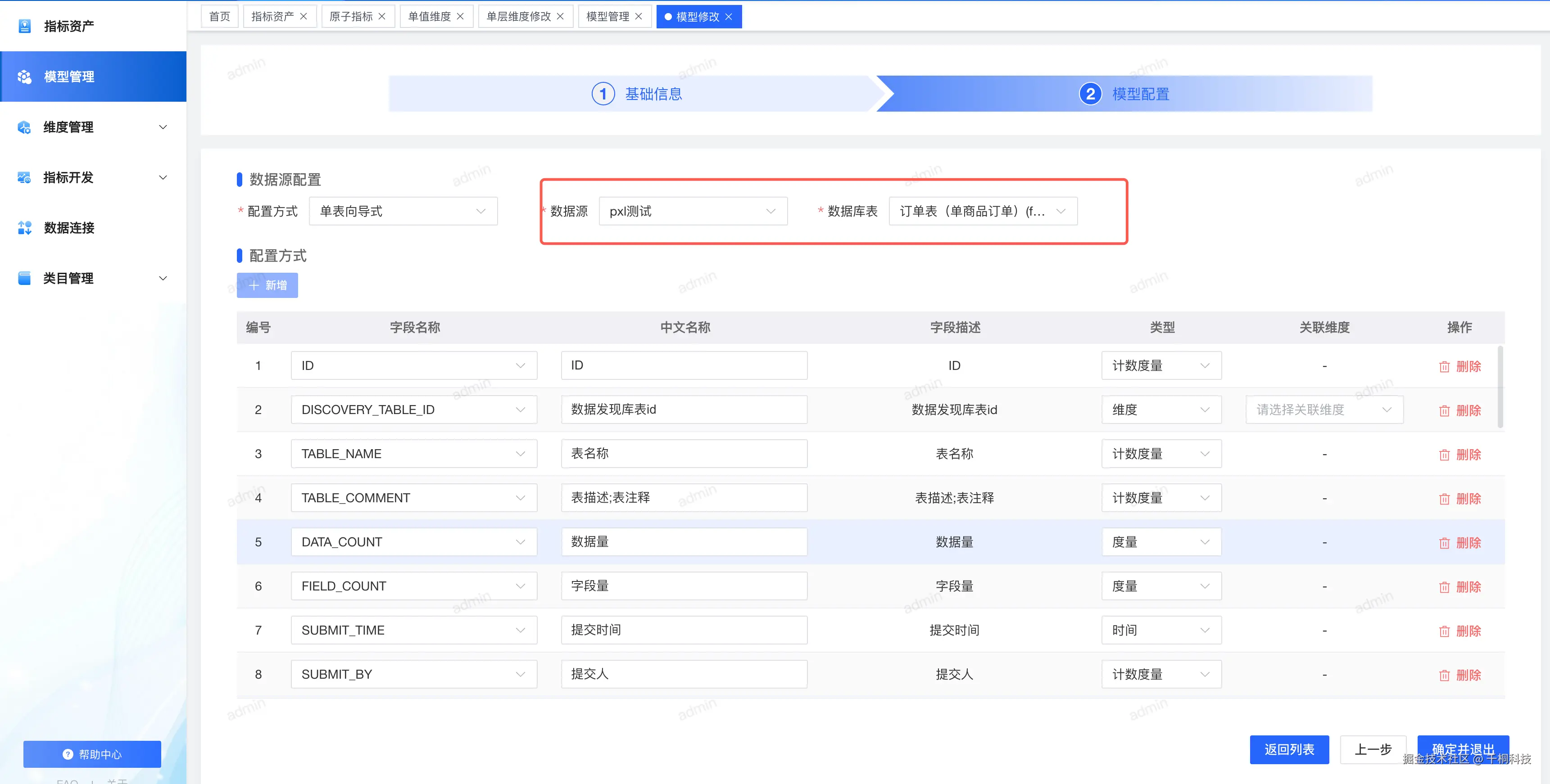The height and width of the screenshot is (784, 1550).
Task: Close the 原子指标 tab
Action: point(382,17)
